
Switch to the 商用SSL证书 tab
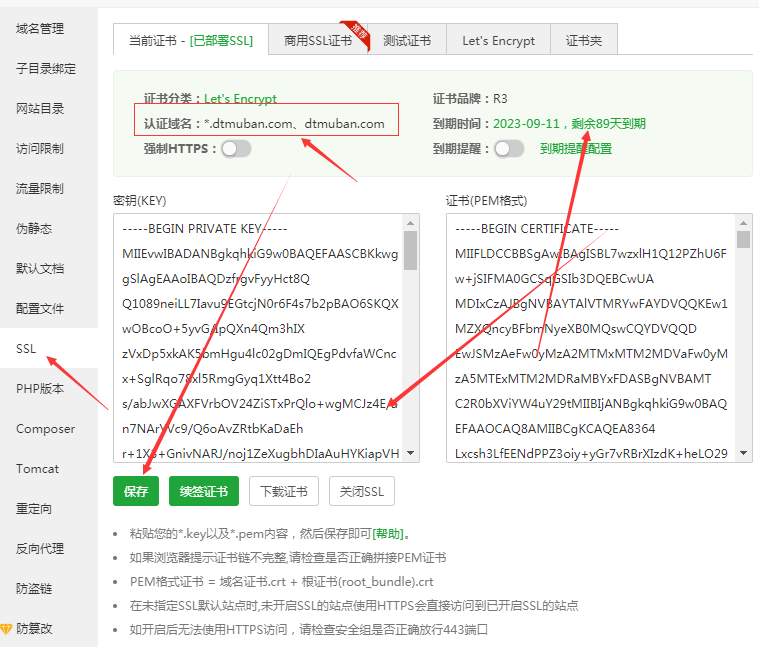pos(317,41)
